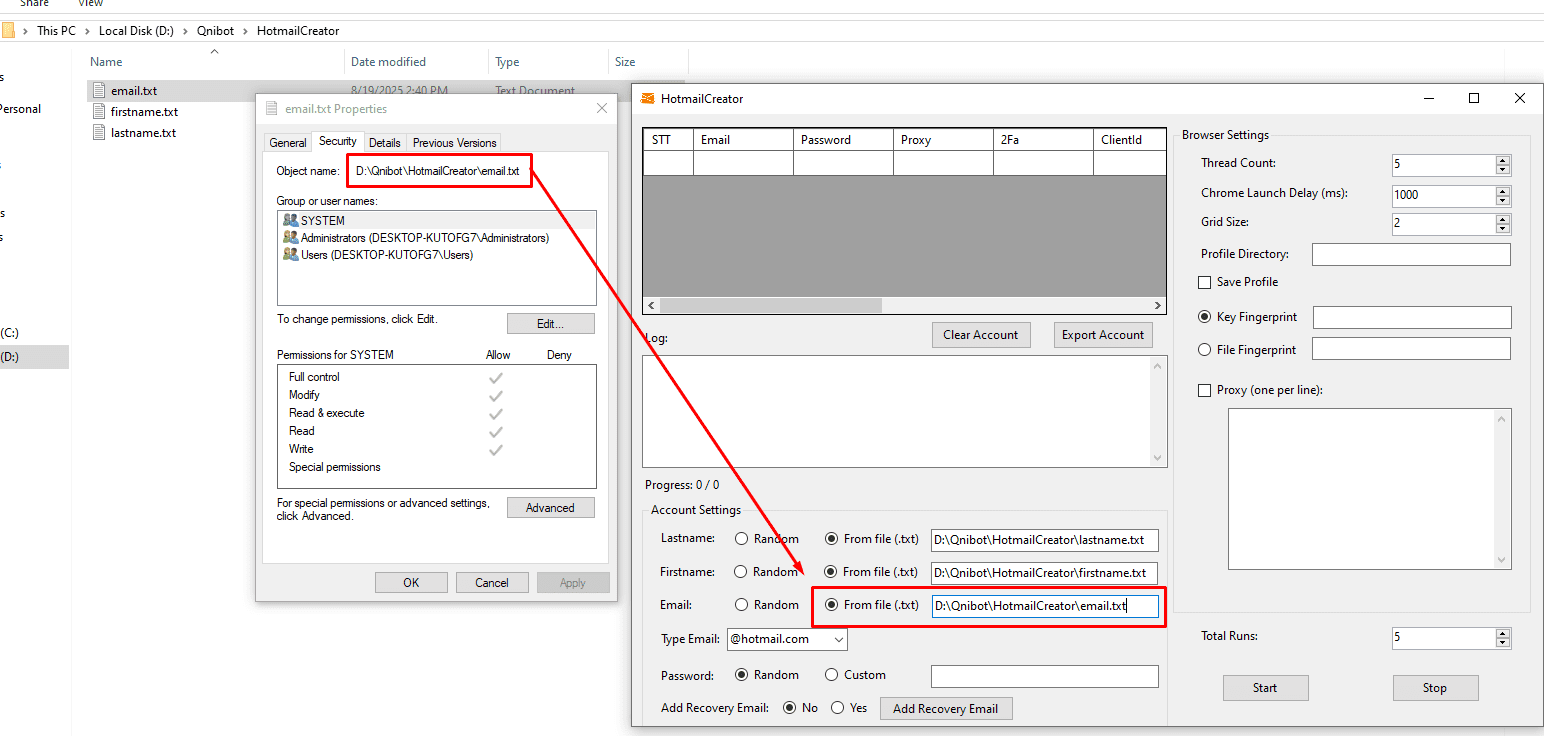Click the firstname.txt file icon in Explorer
This screenshot has height=736, width=1544.
click(x=98, y=112)
